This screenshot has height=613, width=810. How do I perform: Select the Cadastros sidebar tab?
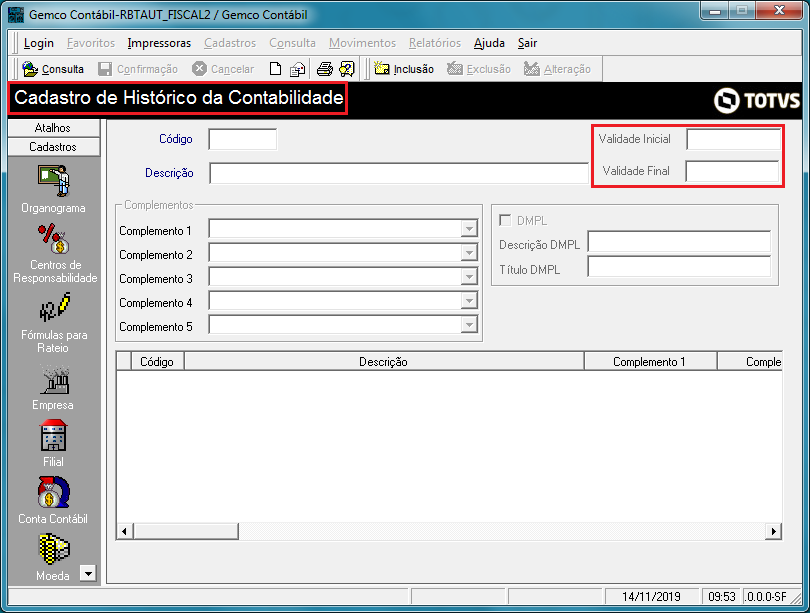click(x=54, y=147)
